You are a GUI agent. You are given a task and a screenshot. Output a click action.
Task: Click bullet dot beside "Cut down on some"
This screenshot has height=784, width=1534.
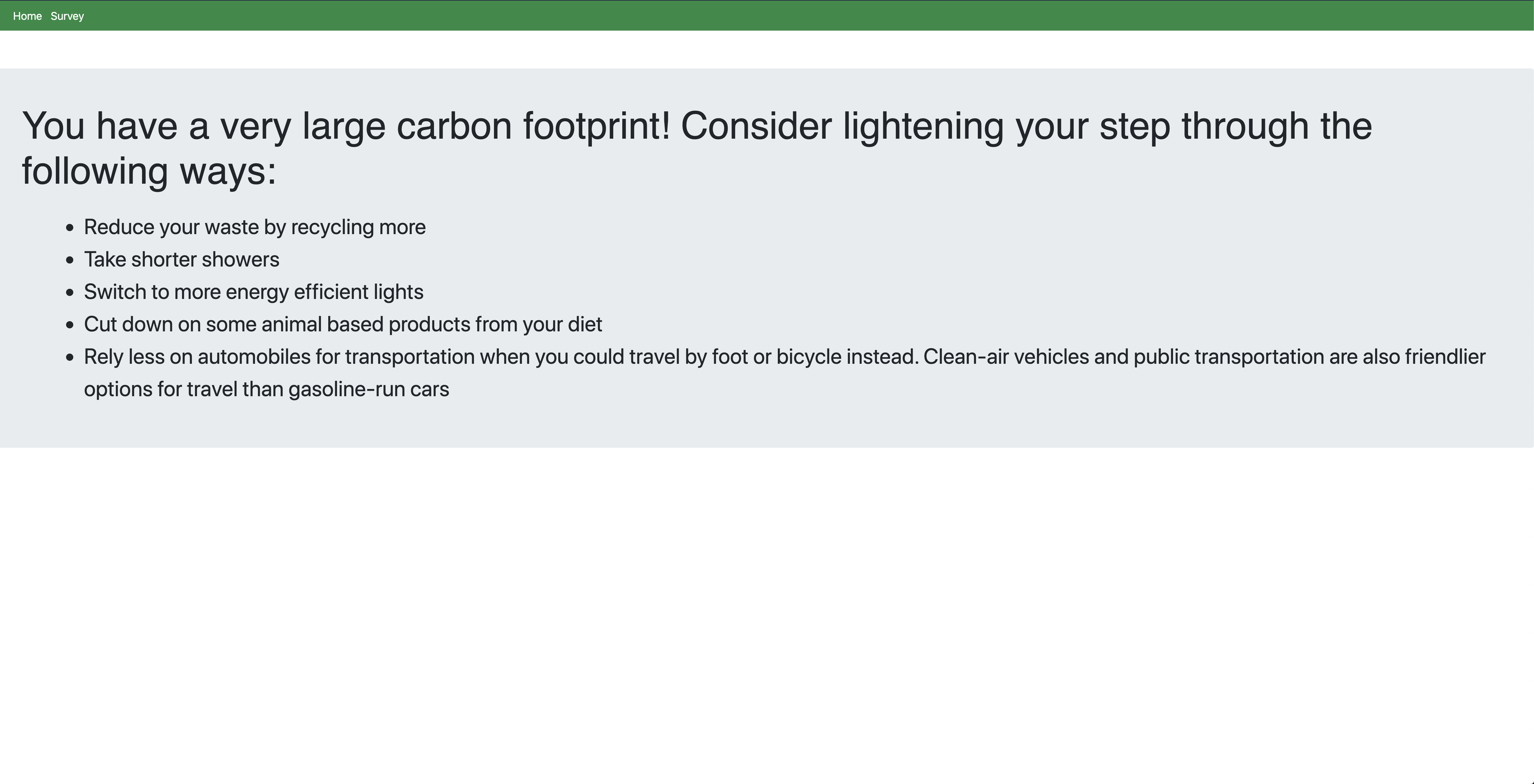tap(70, 325)
